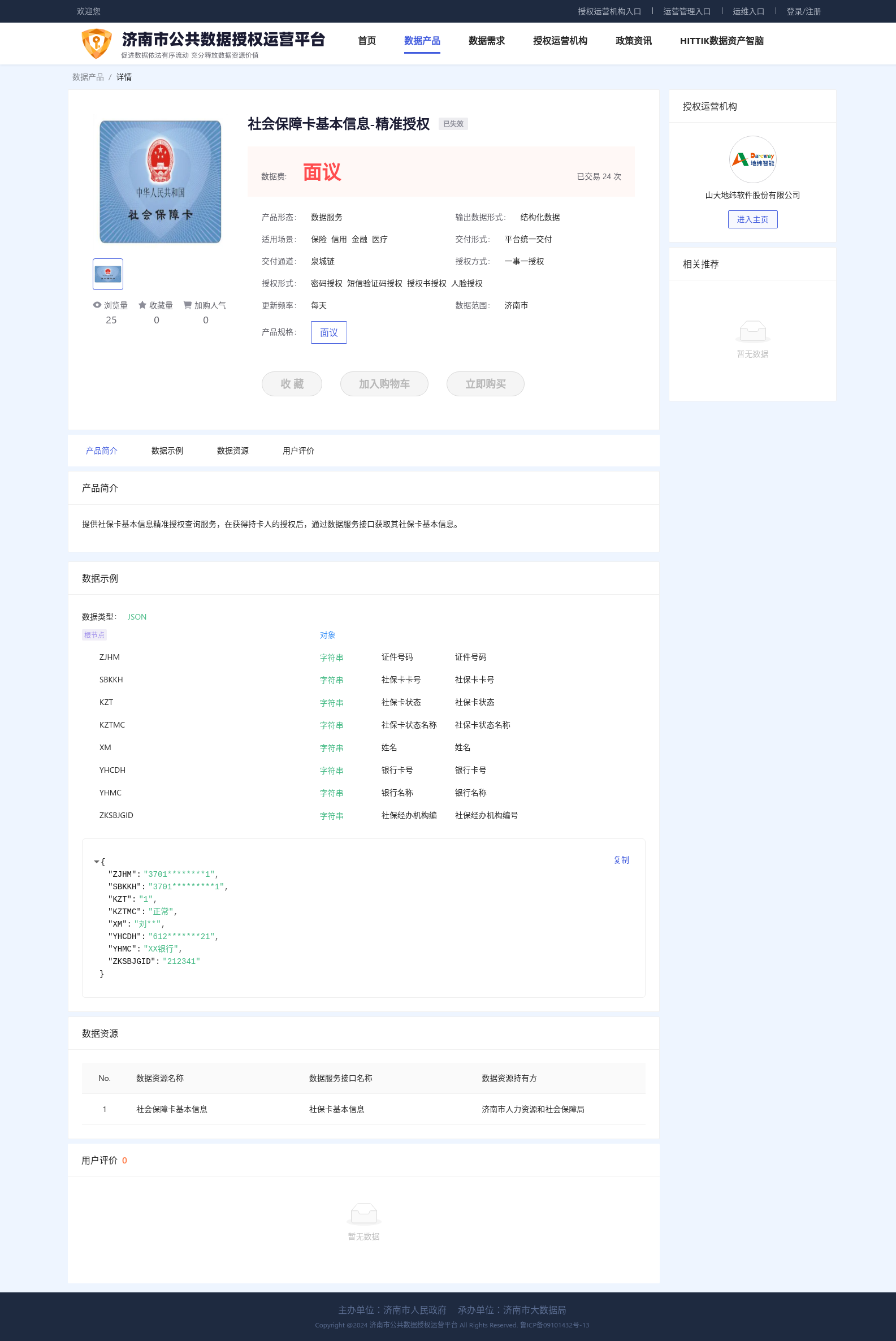
Task: Click the 立即购买 button
Action: pyautogui.click(x=486, y=384)
